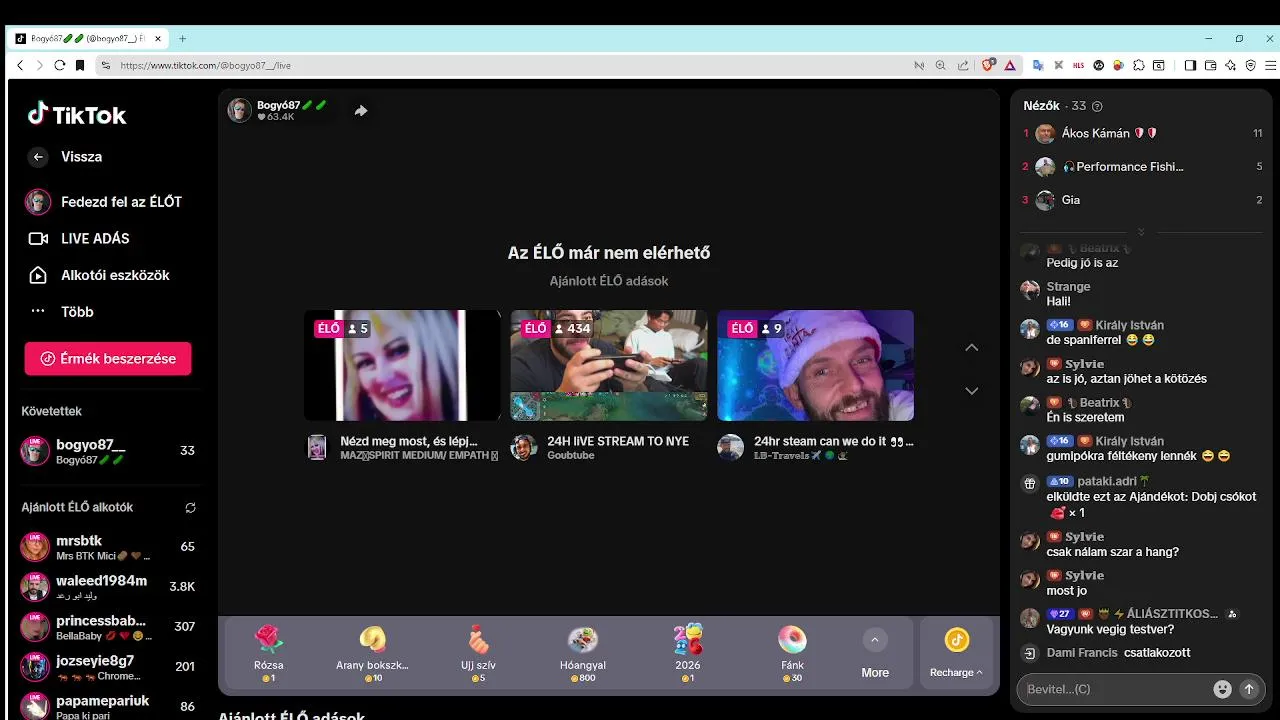Click browser back button
Viewport: 1280px width, 720px height.
click(x=20, y=65)
